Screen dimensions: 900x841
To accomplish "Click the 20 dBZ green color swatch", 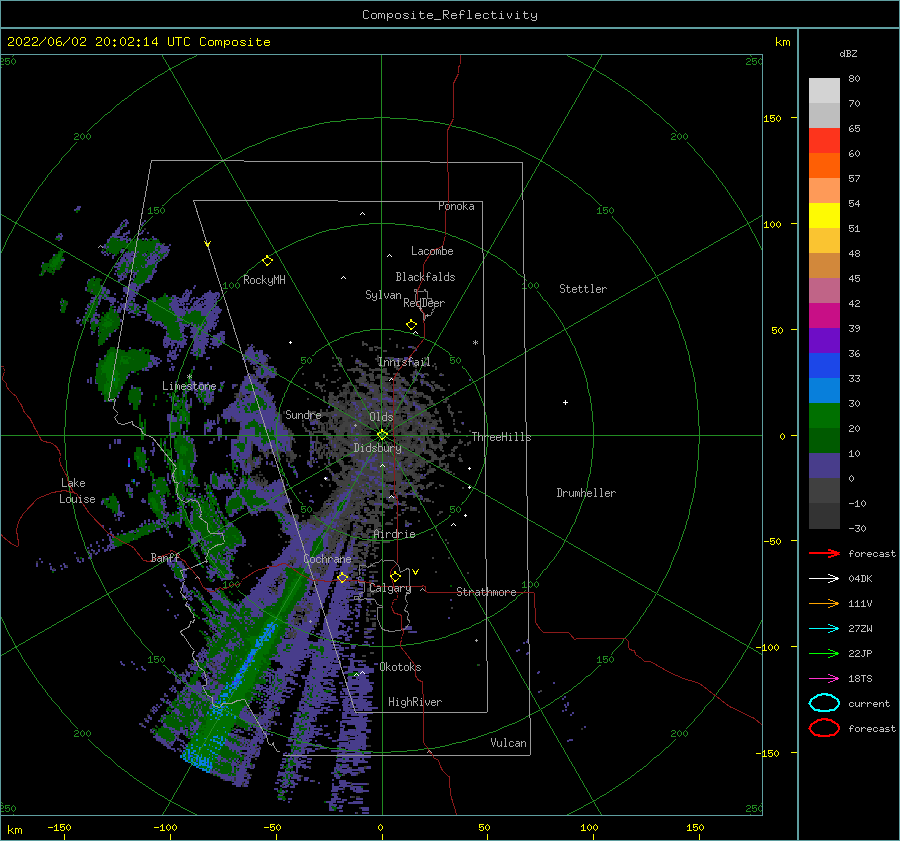I will tap(824, 416).
